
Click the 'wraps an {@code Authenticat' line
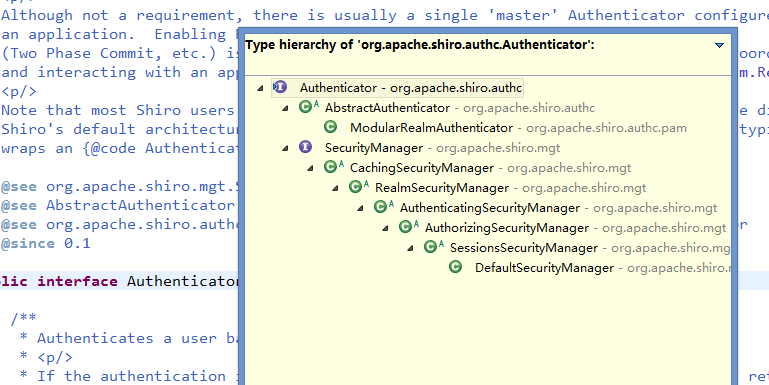coord(119,148)
